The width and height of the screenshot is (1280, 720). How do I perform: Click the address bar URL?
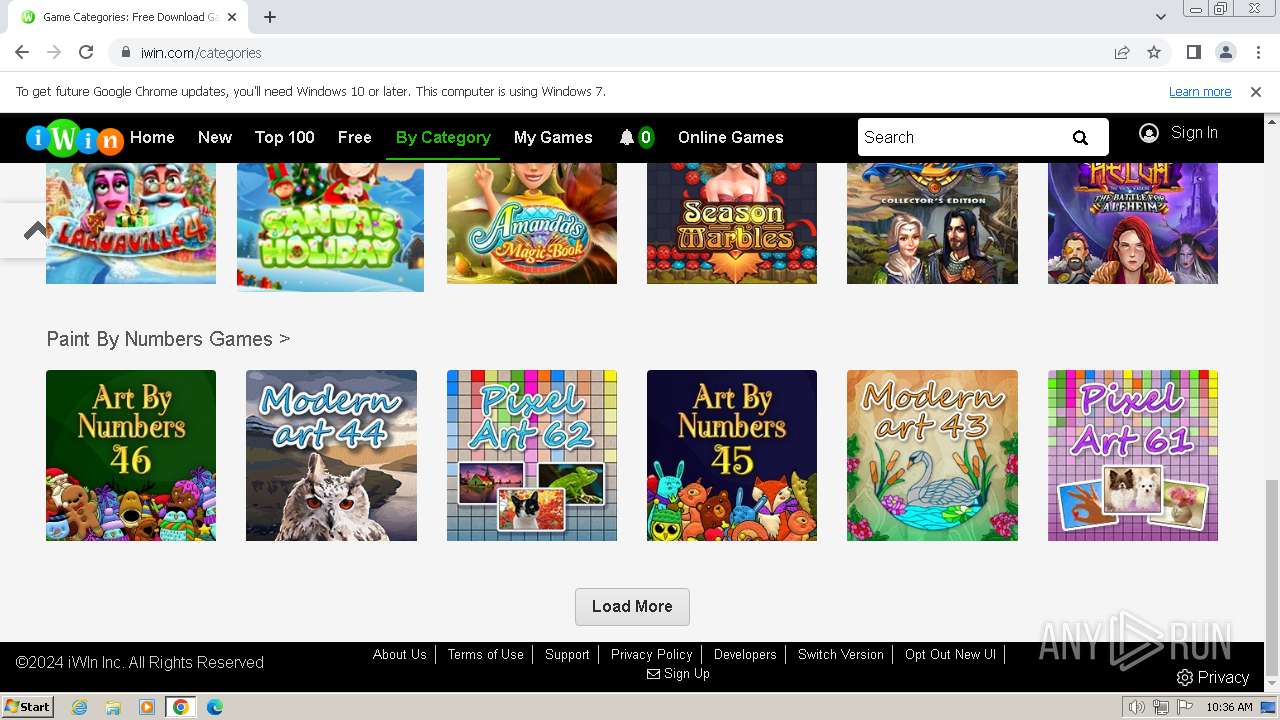click(201, 53)
